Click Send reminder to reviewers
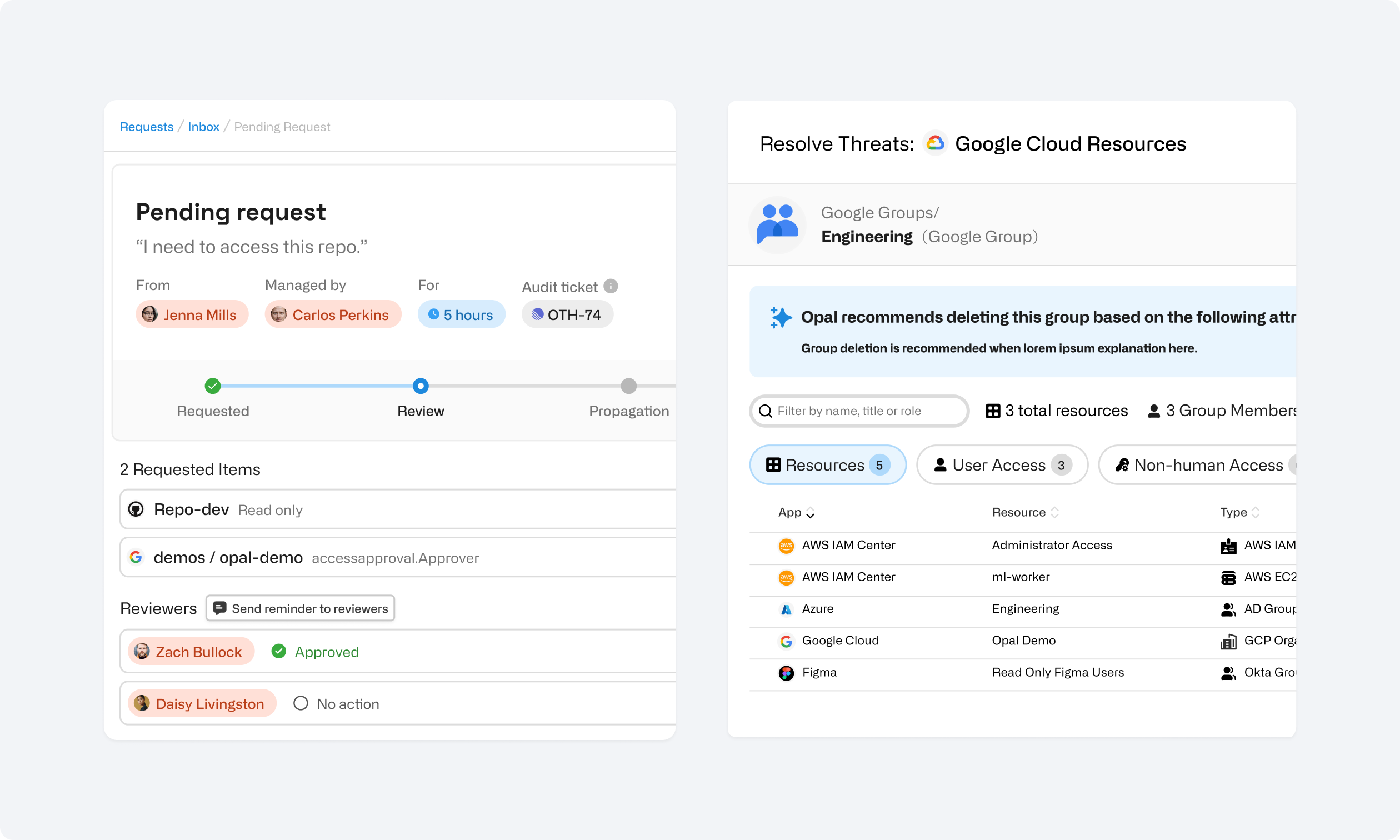The height and width of the screenshot is (840, 1400). (x=300, y=608)
